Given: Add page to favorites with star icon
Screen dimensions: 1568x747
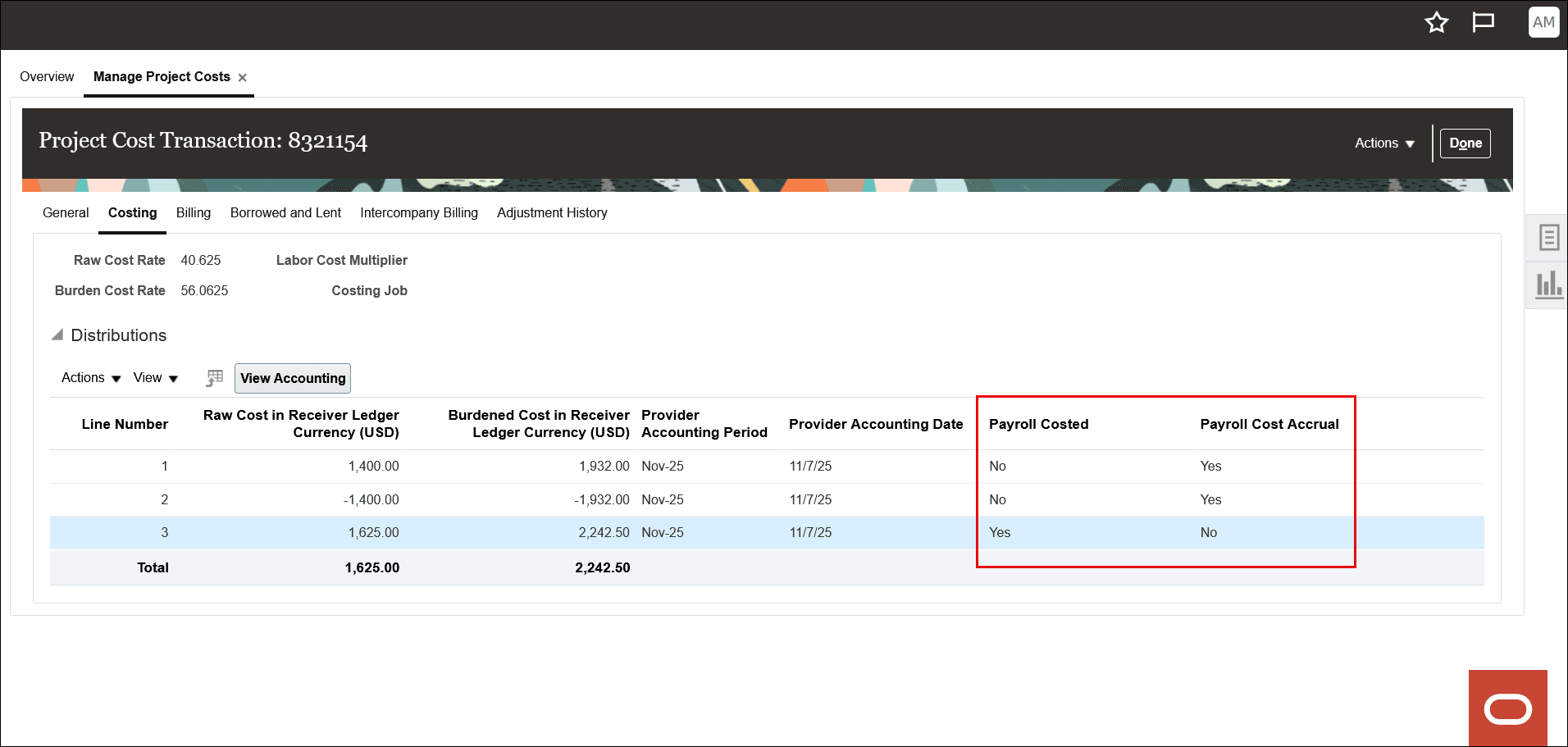Looking at the screenshot, I should tap(1436, 23).
